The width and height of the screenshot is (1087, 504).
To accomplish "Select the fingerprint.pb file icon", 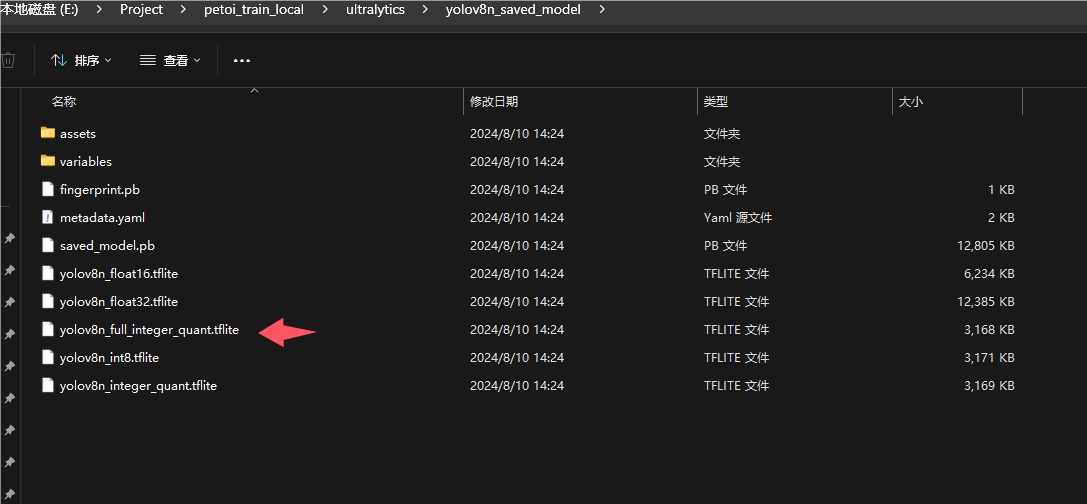I will tap(47, 189).
